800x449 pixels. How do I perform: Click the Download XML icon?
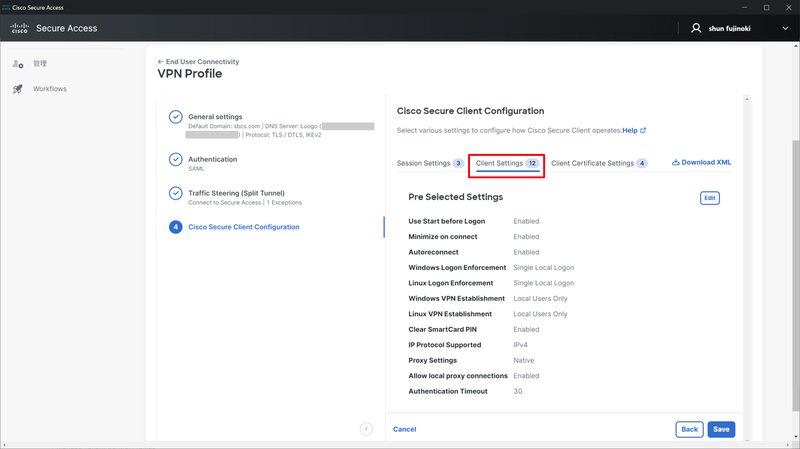coord(676,162)
